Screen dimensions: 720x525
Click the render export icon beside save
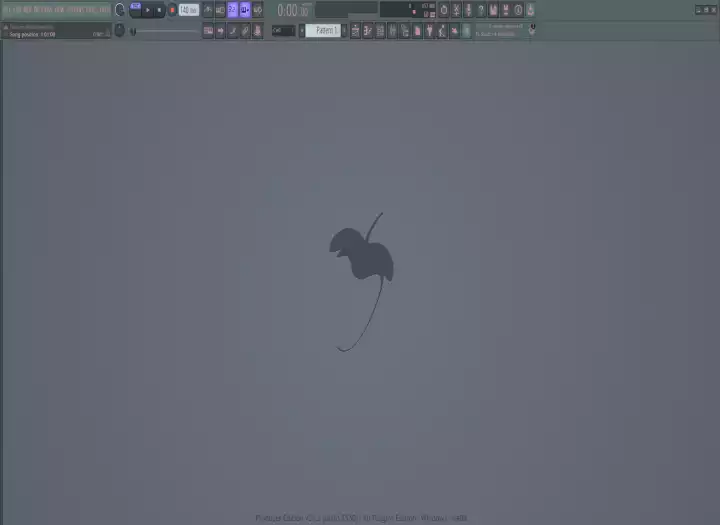506,10
